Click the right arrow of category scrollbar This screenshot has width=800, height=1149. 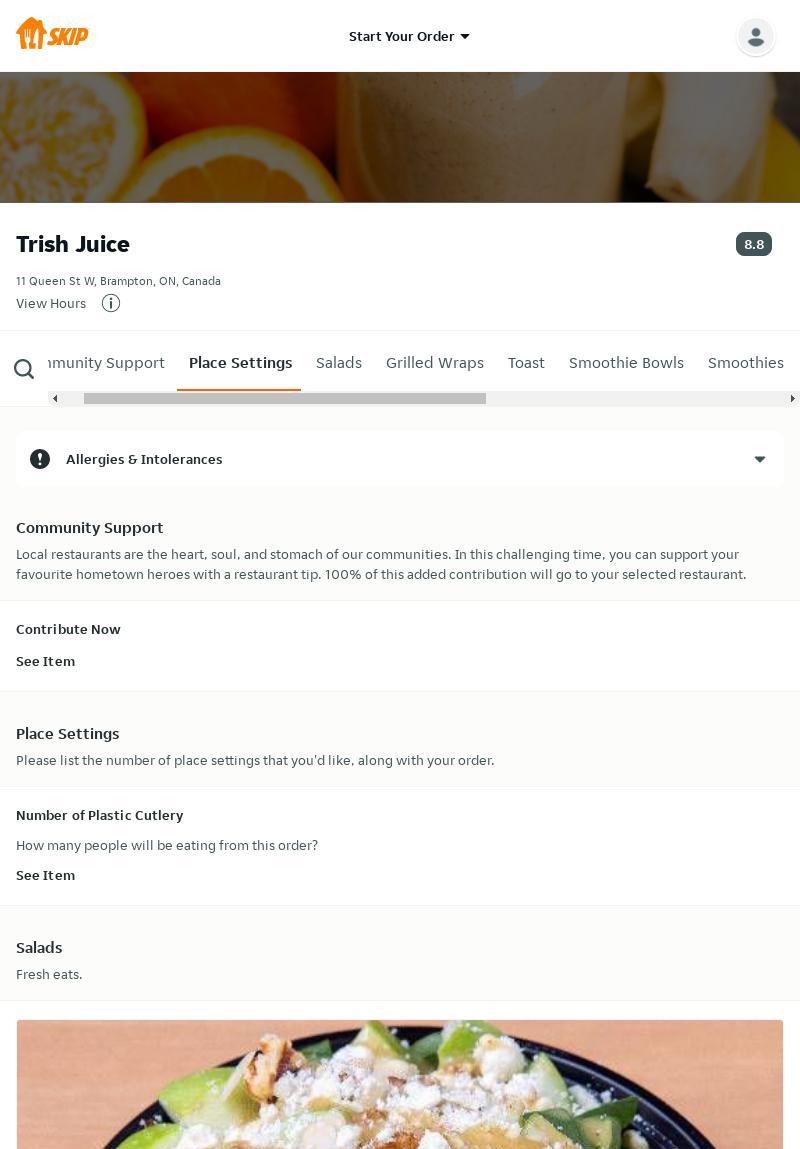792,398
